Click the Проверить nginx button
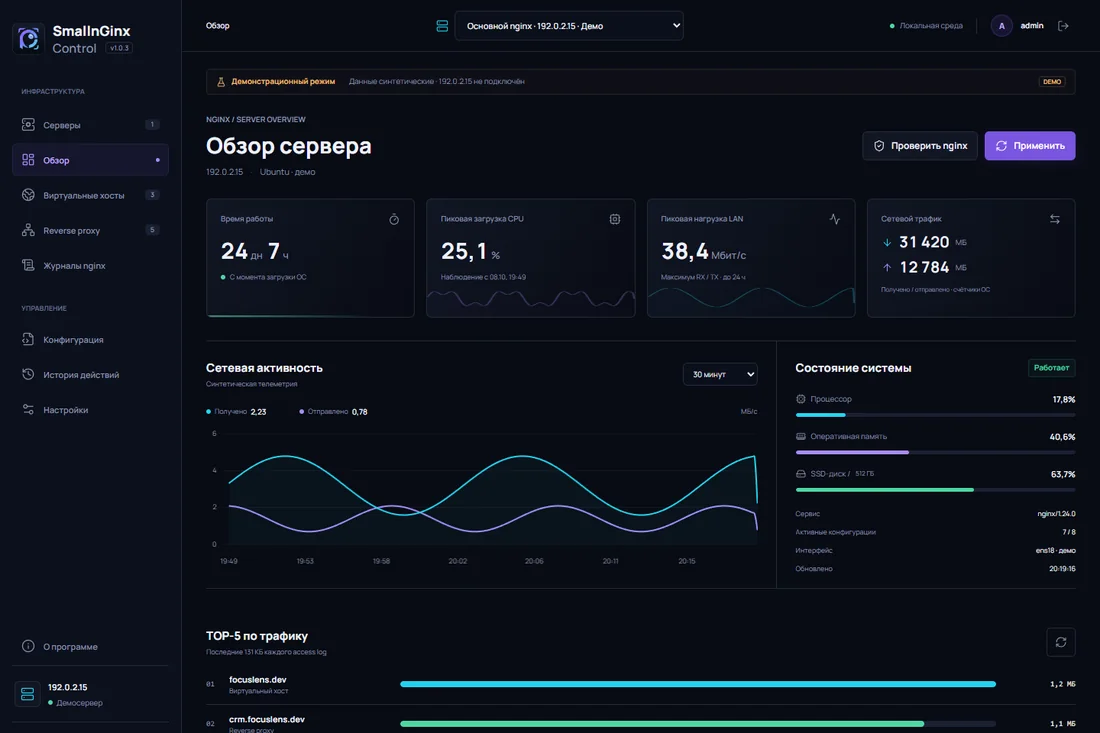The height and width of the screenshot is (733, 1100). pyautogui.click(x=920, y=146)
